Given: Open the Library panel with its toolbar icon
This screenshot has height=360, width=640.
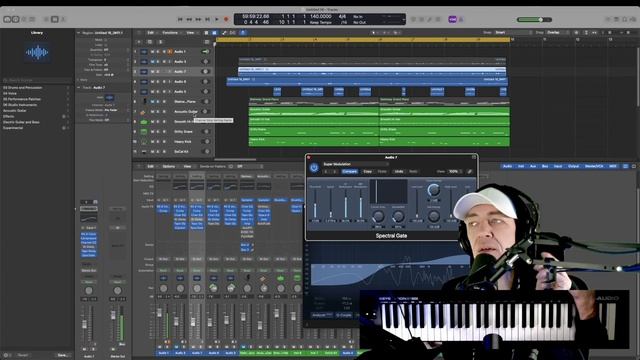Looking at the screenshot, I should pyautogui.click(x=7, y=19).
